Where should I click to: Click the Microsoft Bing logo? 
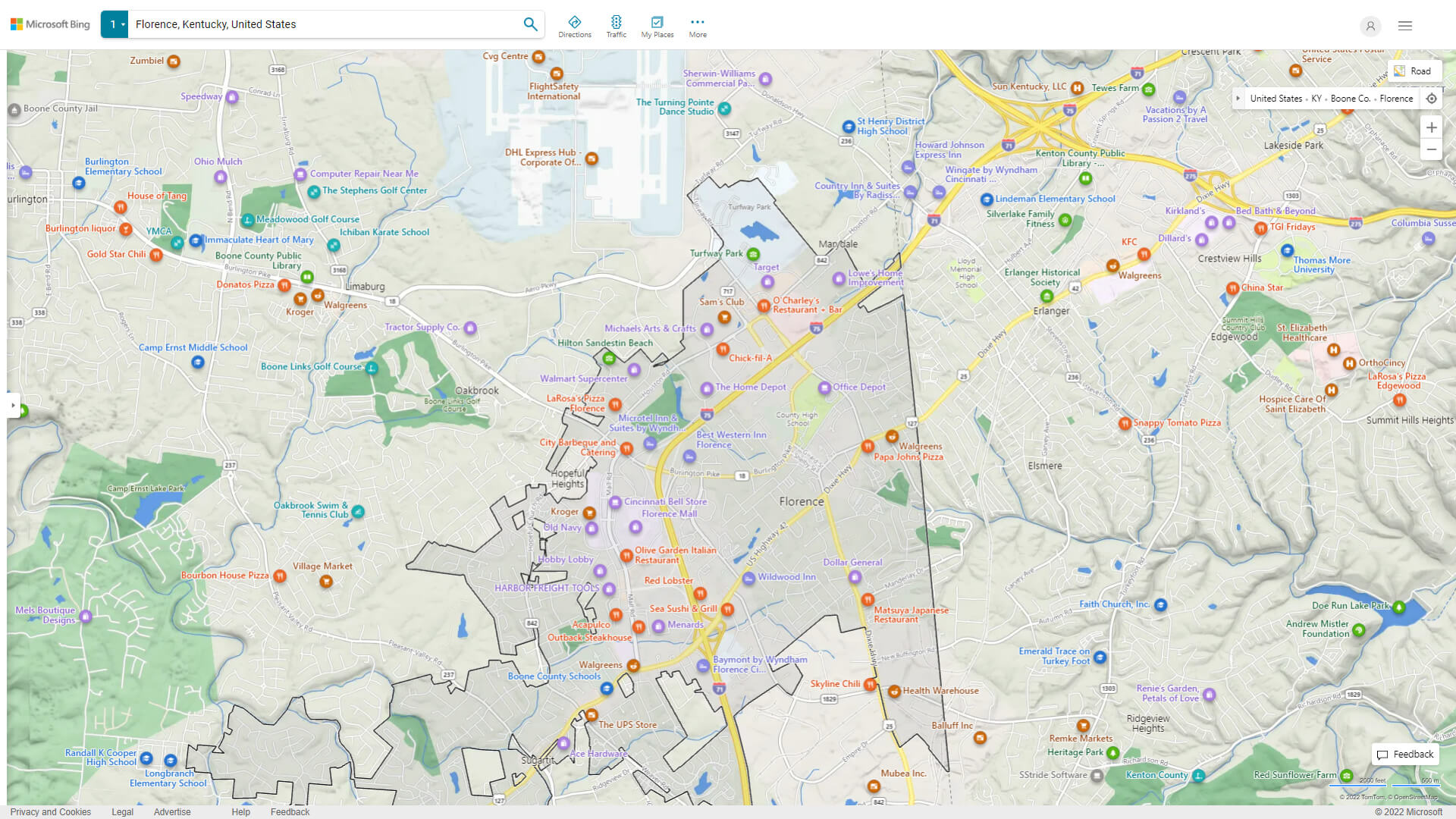tap(50, 24)
